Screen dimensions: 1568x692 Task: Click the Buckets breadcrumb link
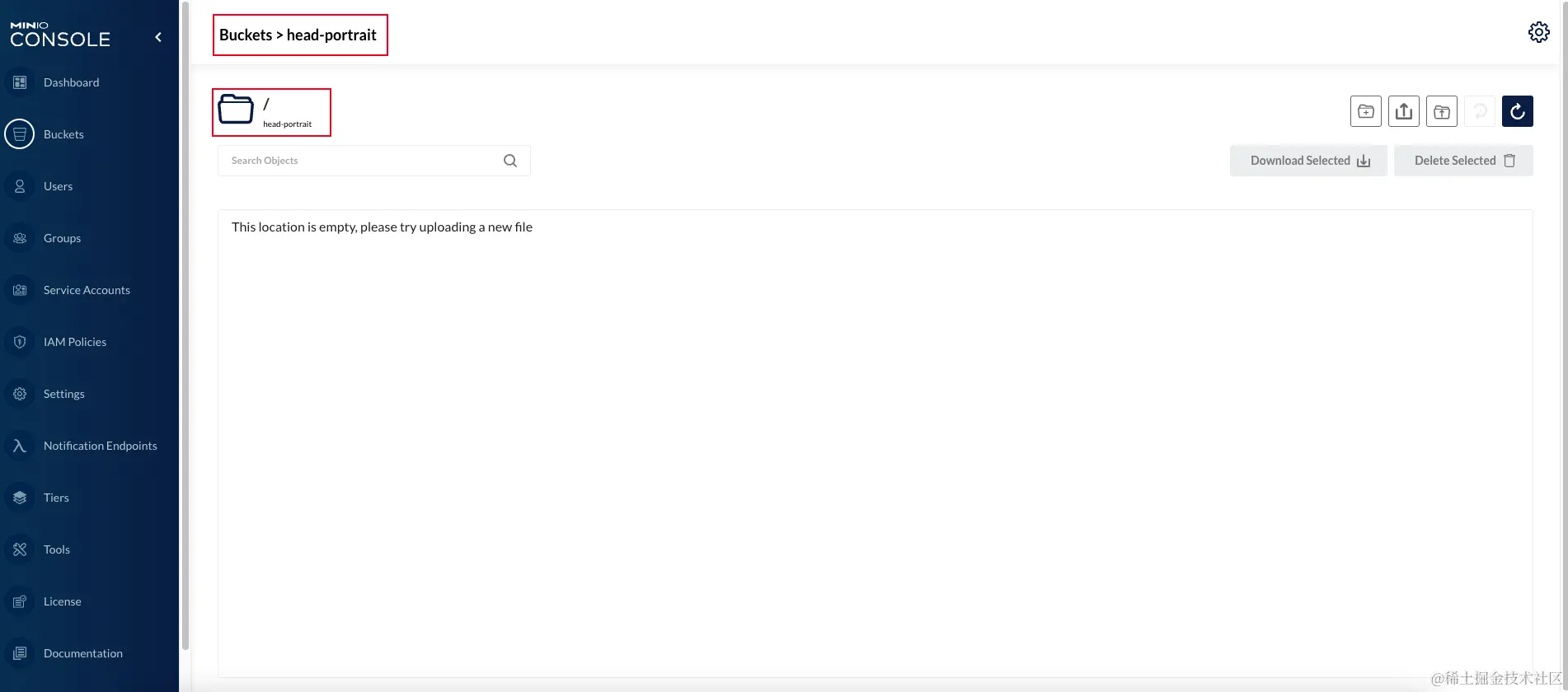246,35
